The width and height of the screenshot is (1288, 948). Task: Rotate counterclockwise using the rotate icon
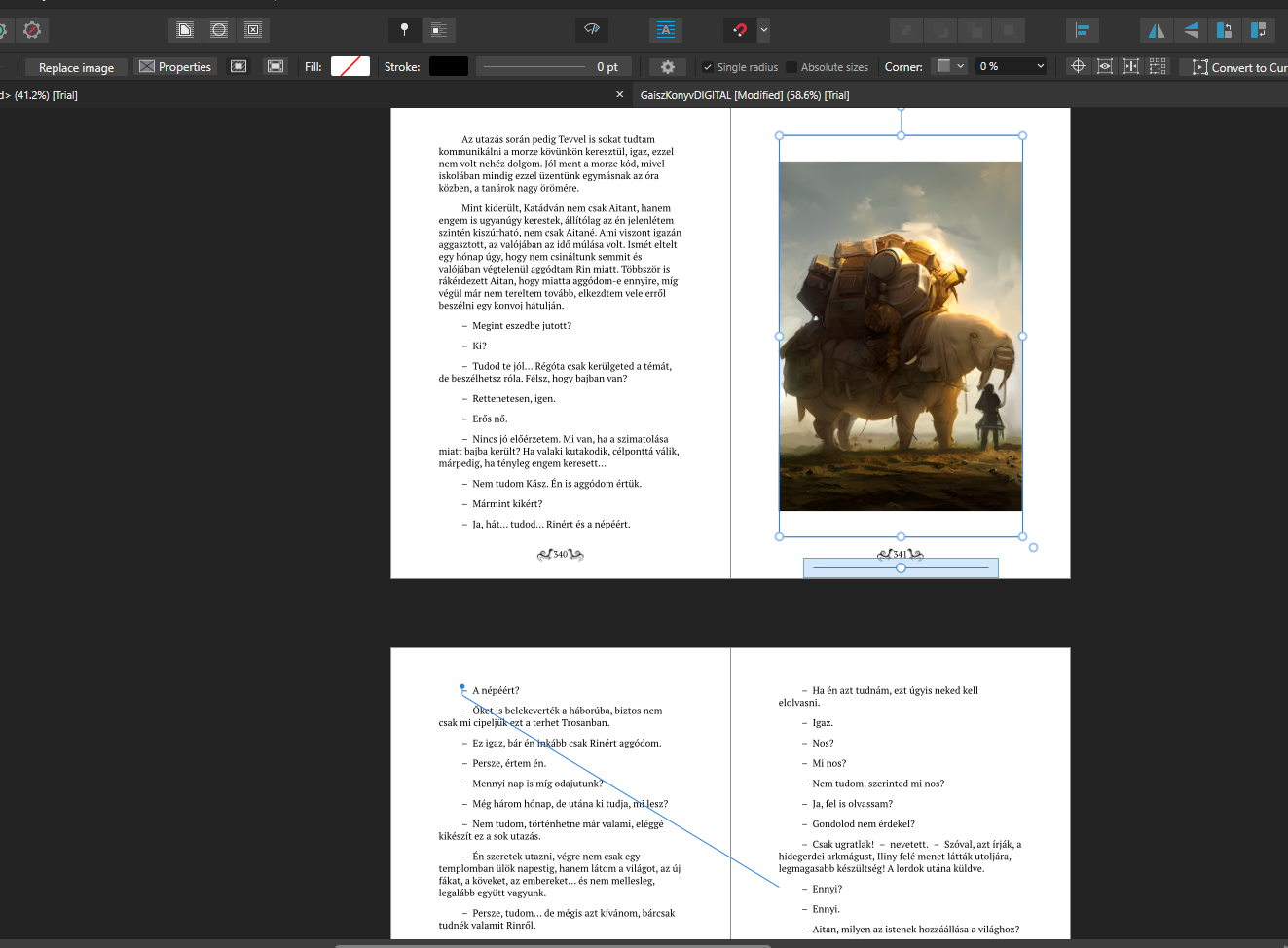pos(1225,30)
